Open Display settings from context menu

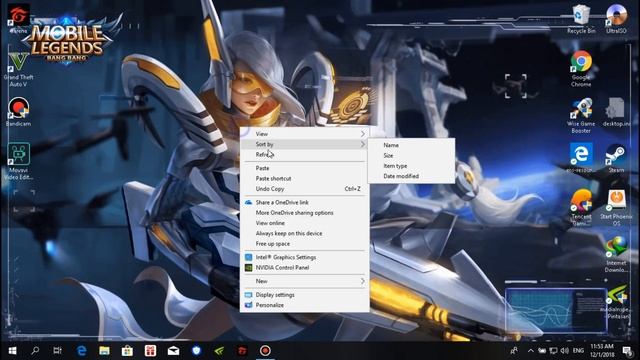point(304,295)
